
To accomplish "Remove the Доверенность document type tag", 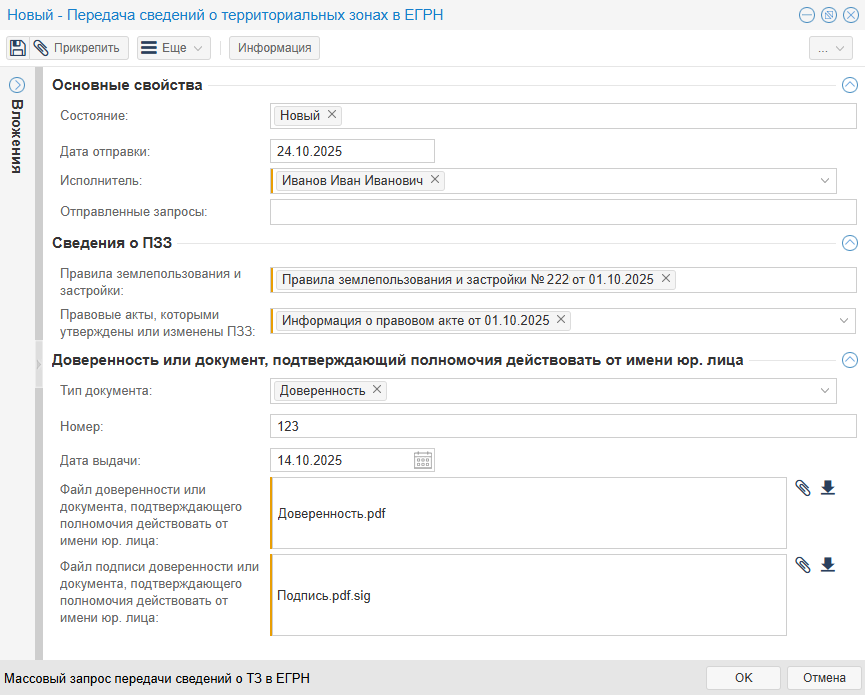I will point(377,390).
